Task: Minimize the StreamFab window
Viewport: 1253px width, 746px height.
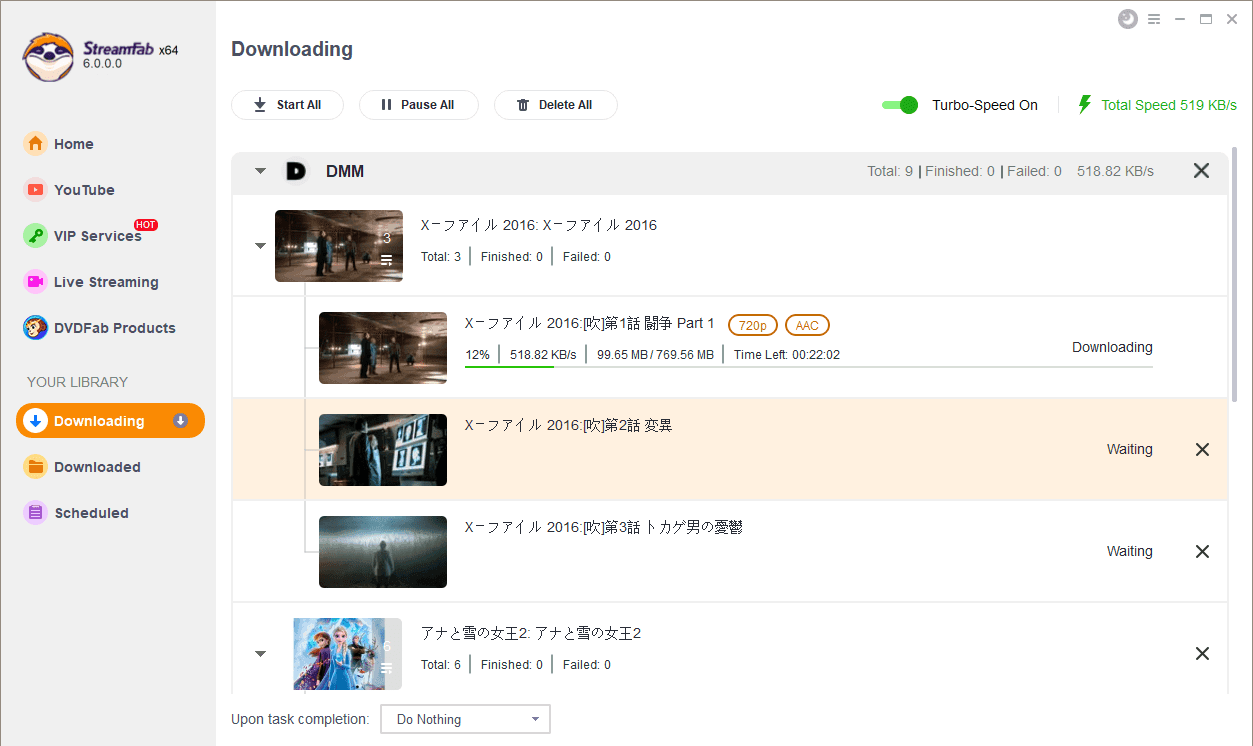Action: coord(1180,19)
